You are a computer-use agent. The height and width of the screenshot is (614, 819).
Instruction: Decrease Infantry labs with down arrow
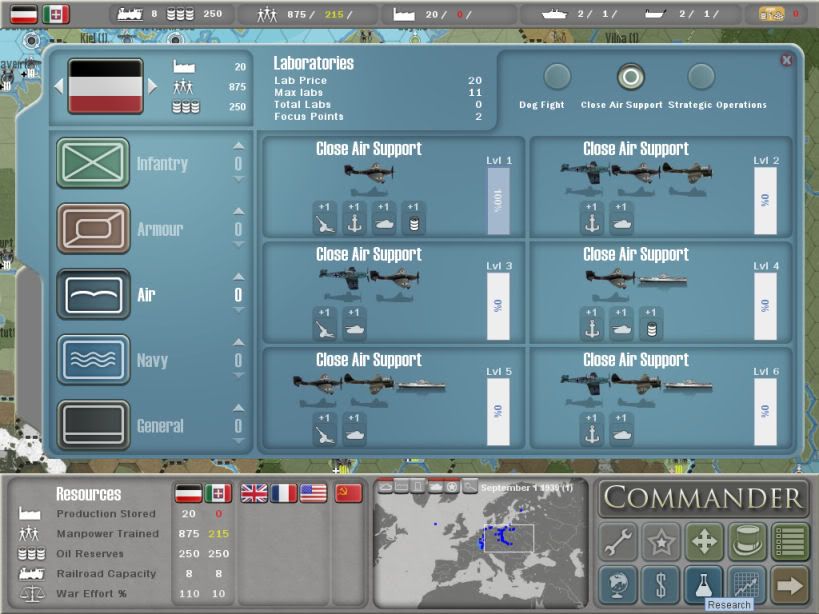pos(238,179)
